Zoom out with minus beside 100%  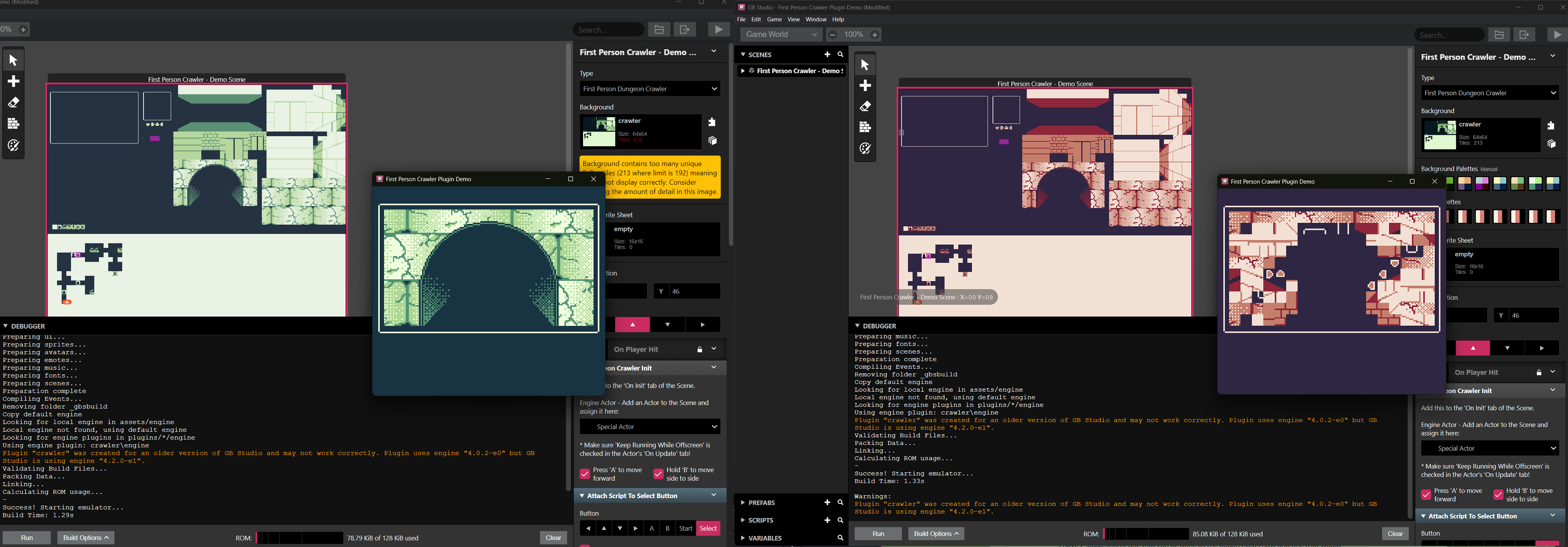click(x=833, y=35)
